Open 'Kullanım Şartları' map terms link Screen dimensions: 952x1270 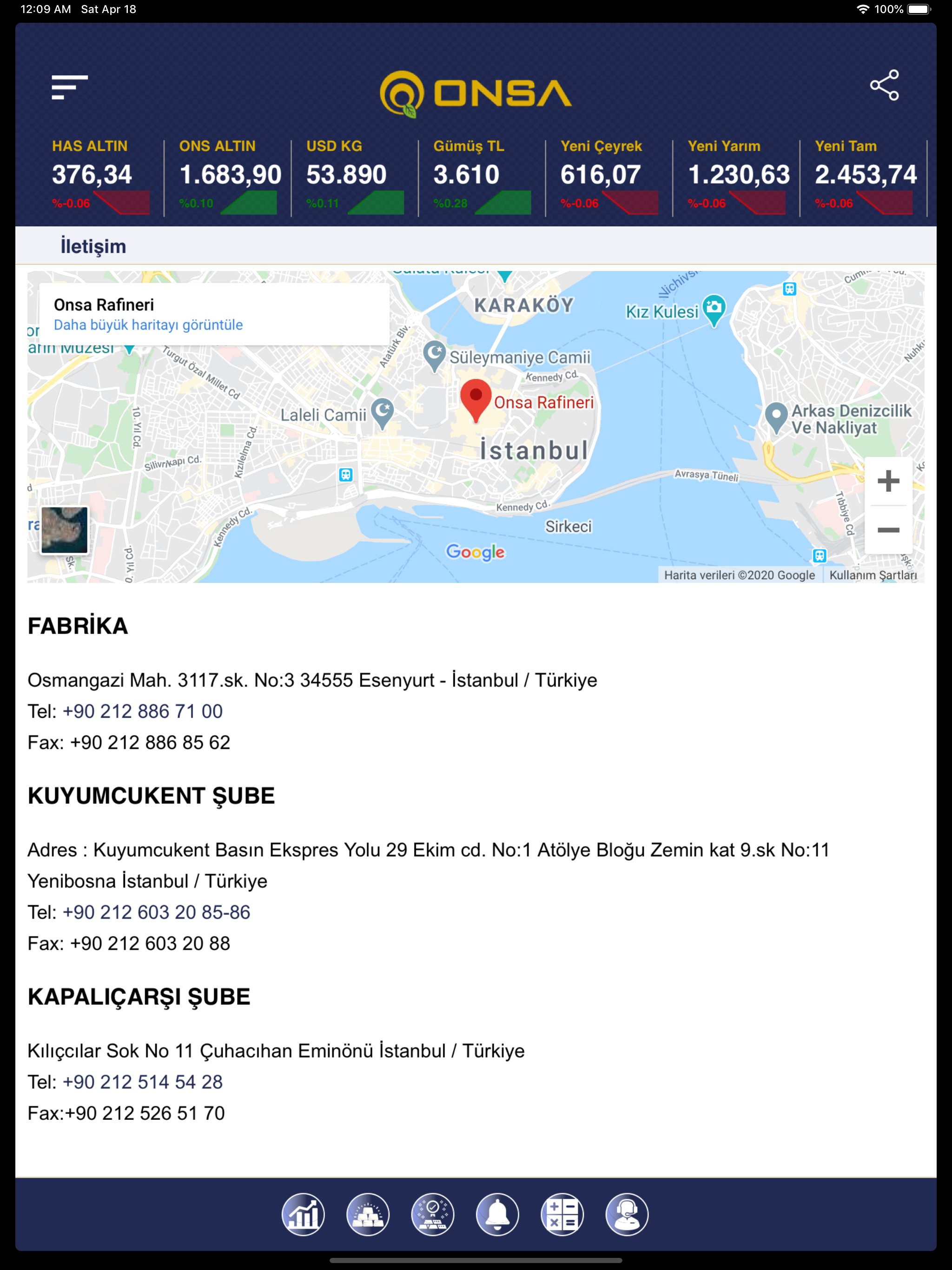click(873, 575)
